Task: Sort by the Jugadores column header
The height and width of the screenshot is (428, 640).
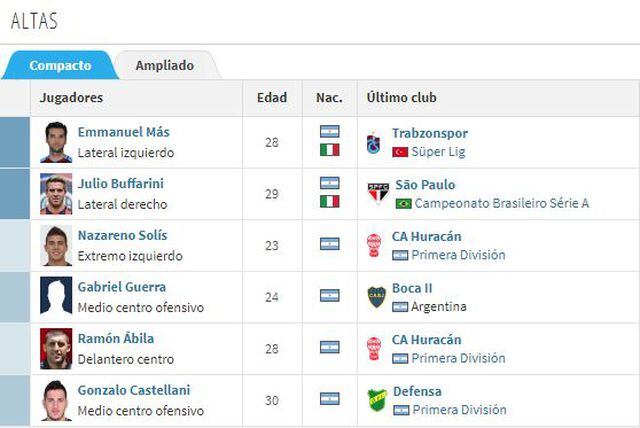Action: point(71,98)
